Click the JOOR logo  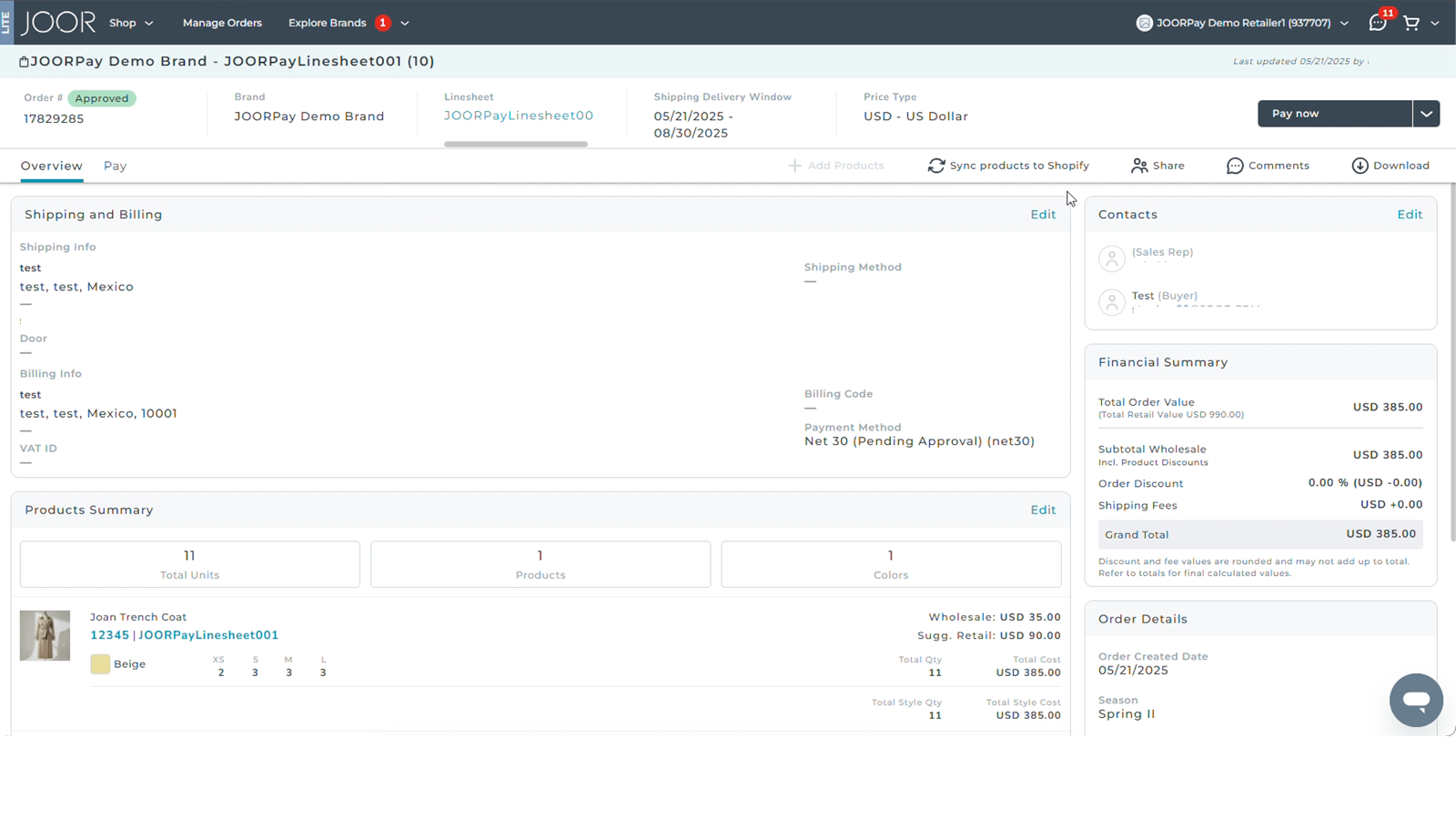[x=58, y=23]
